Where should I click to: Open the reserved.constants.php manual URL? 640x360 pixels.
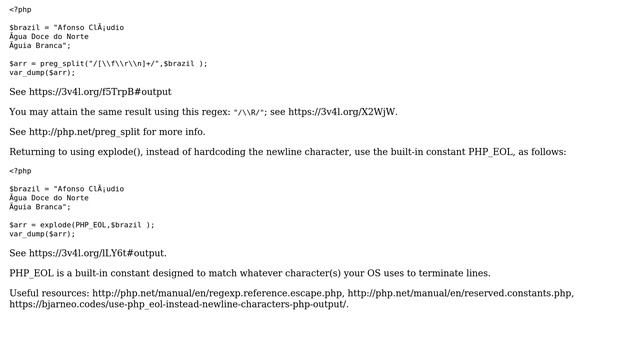click(459, 293)
